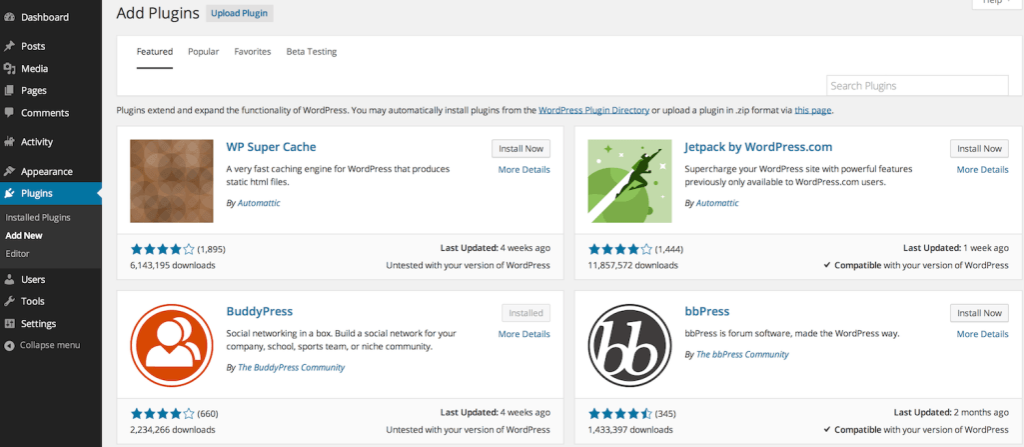Install the WP Super Cache plugin
This screenshot has width=1024, height=447.
click(521, 148)
